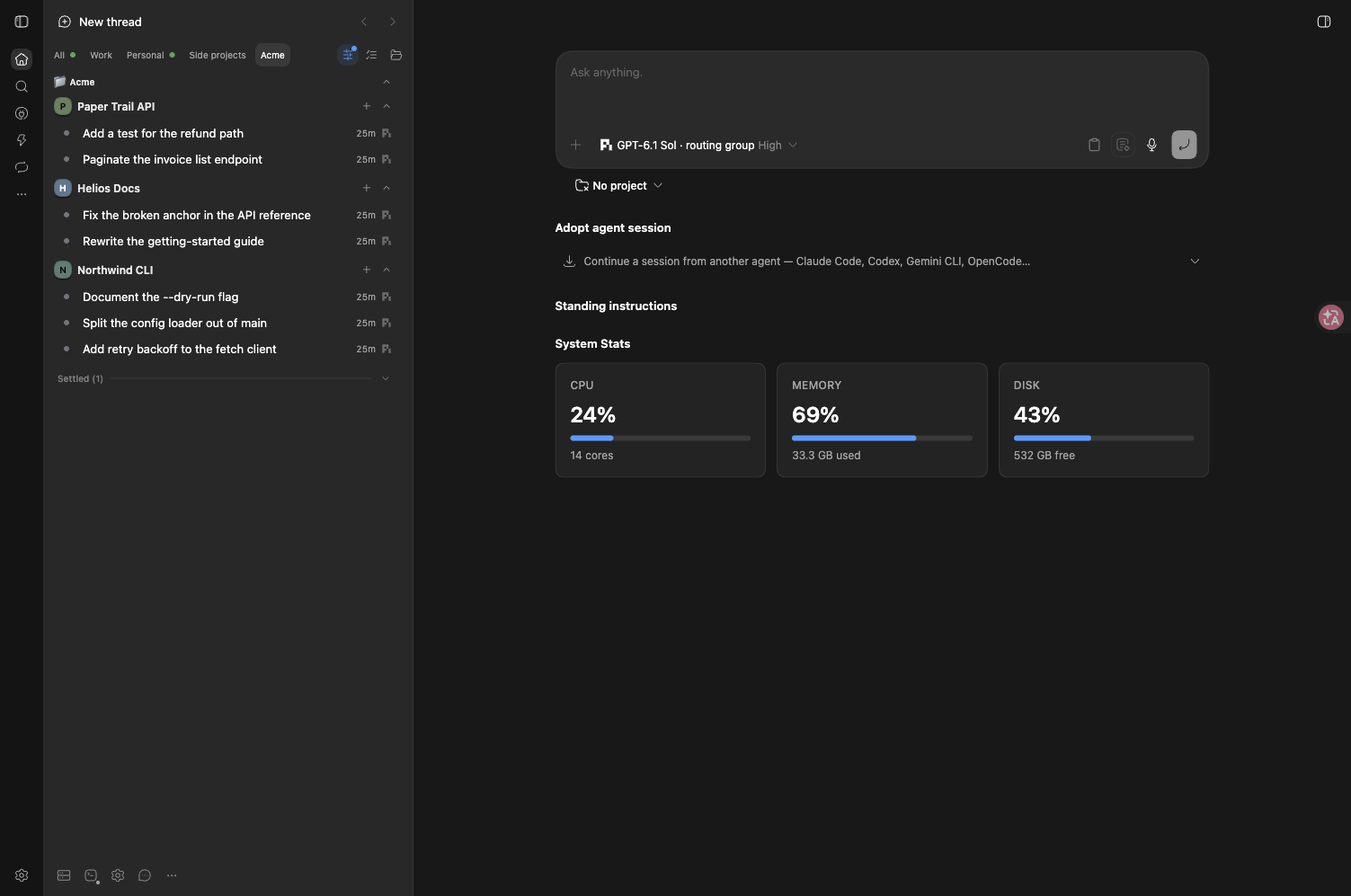Start voice input with the microphone icon

(1151, 145)
